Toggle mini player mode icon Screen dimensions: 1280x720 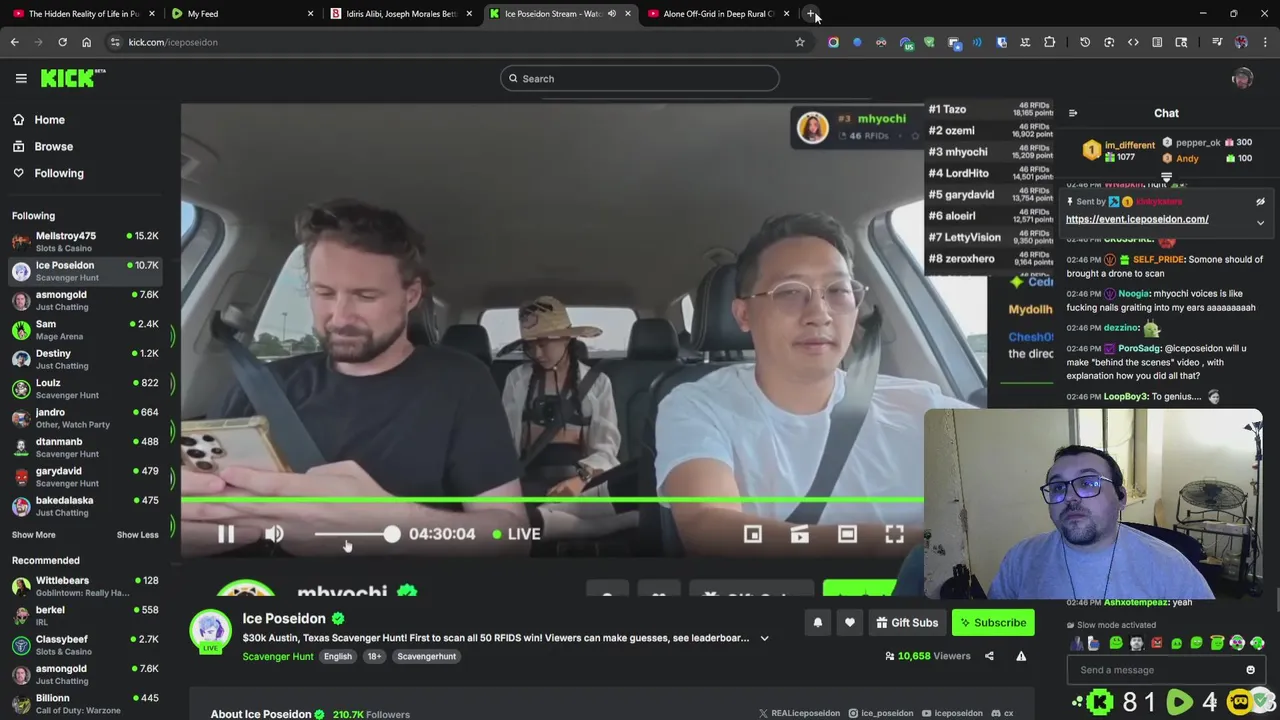tap(753, 534)
